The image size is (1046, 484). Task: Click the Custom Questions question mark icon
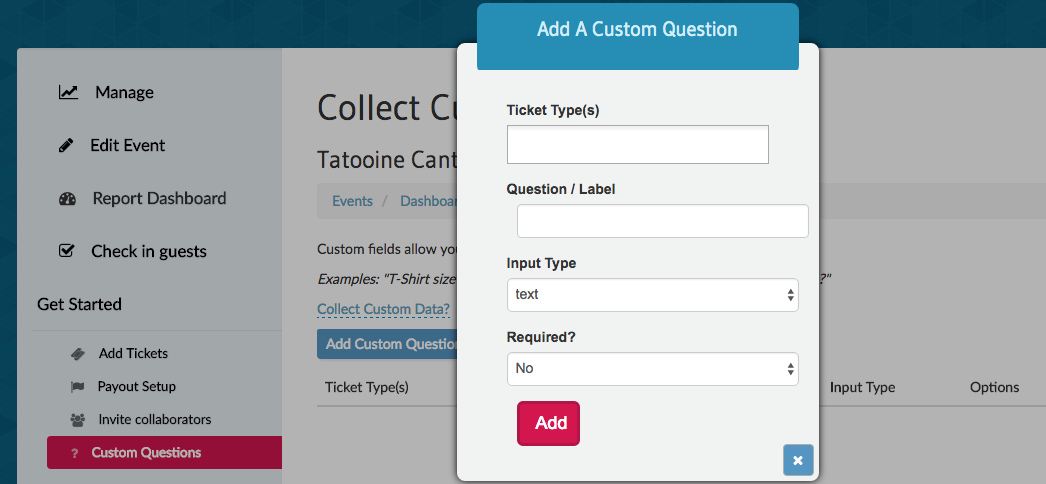(x=74, y=453)
